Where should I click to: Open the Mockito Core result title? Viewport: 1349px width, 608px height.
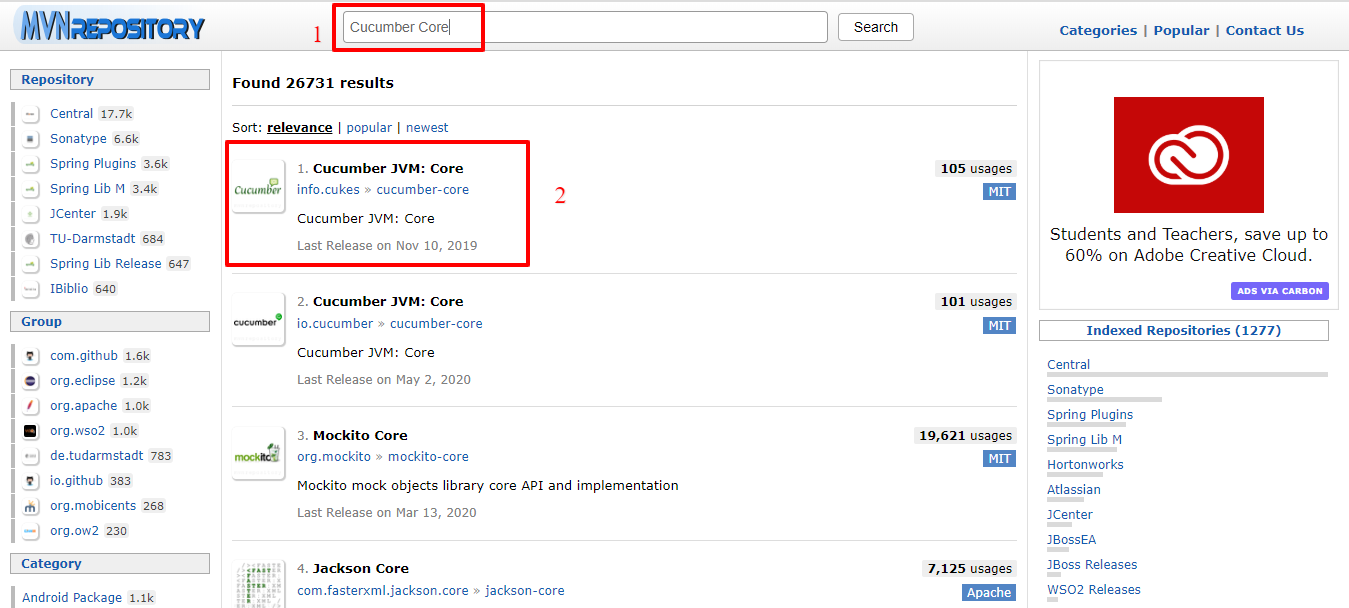360,435
